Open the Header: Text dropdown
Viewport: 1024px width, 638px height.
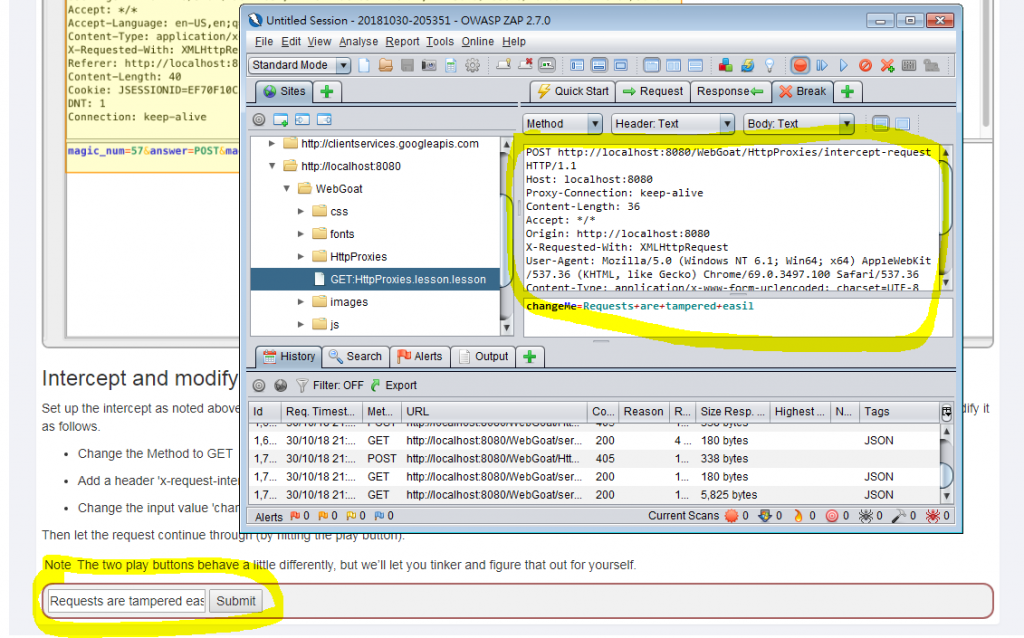coord(673,123)
